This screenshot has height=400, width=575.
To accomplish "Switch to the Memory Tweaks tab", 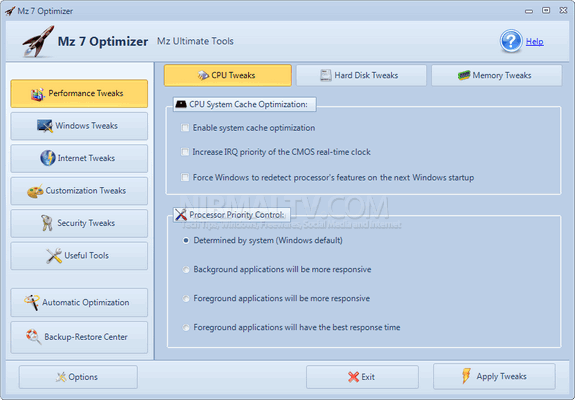I will tap(497, 76).
